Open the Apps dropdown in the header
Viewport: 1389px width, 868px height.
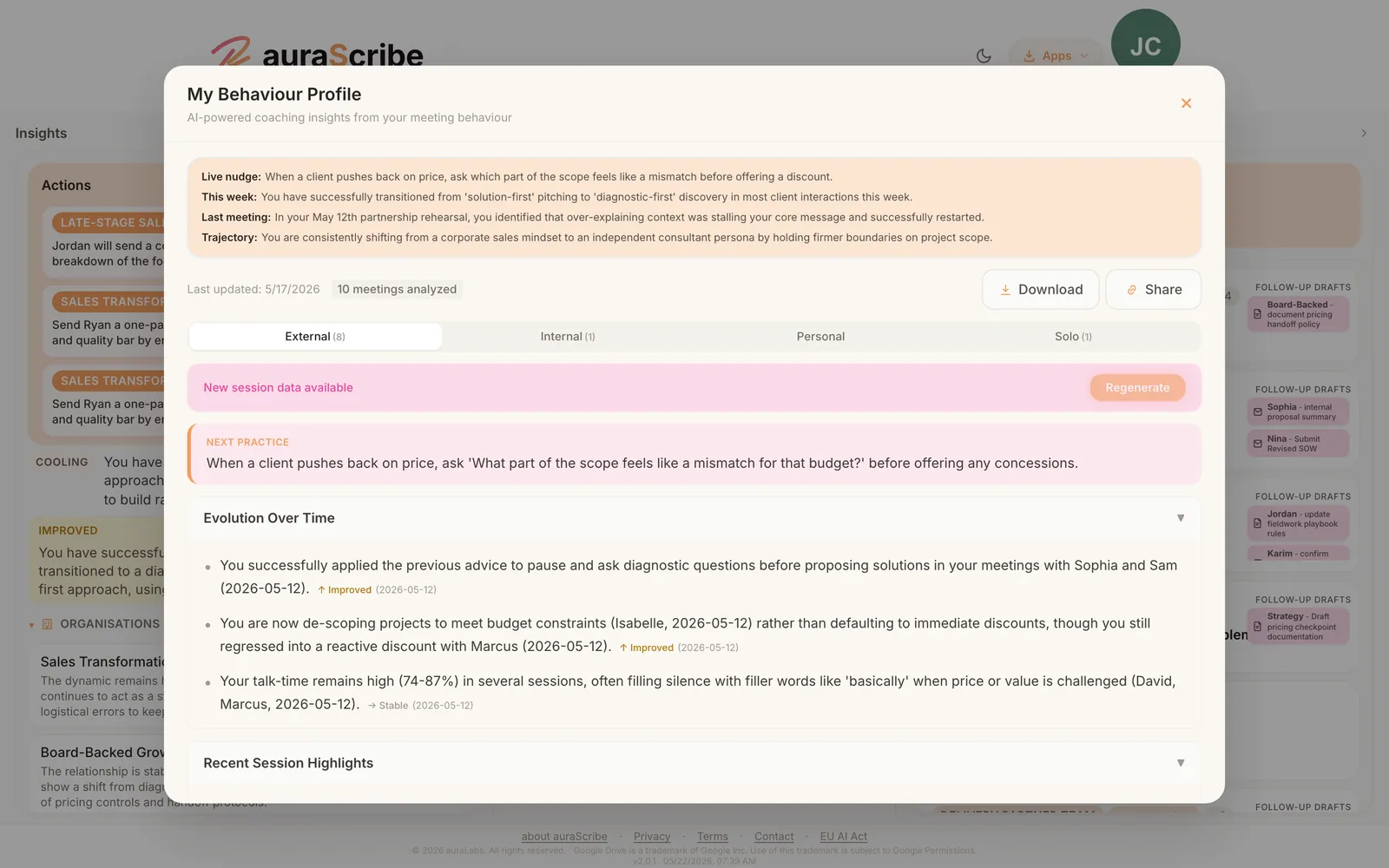pos(1055,56)
